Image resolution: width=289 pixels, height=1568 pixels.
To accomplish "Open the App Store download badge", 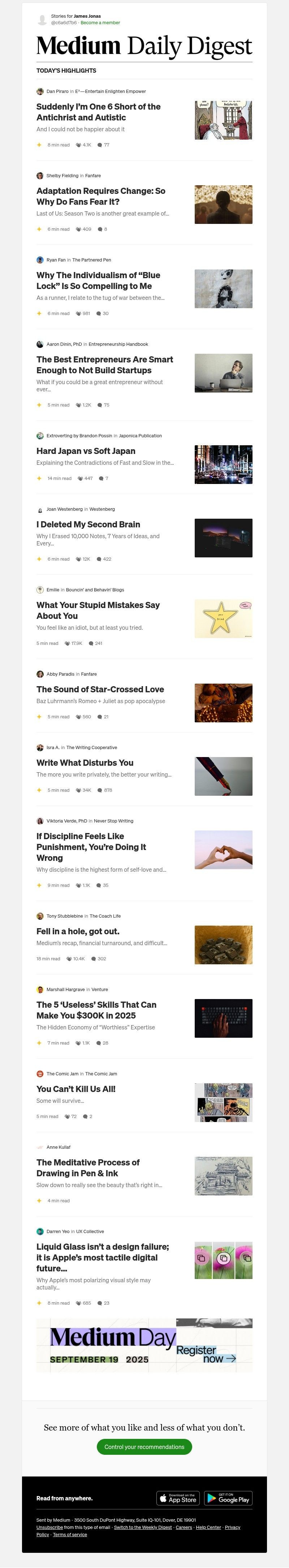I will (x=178, y=1498).
